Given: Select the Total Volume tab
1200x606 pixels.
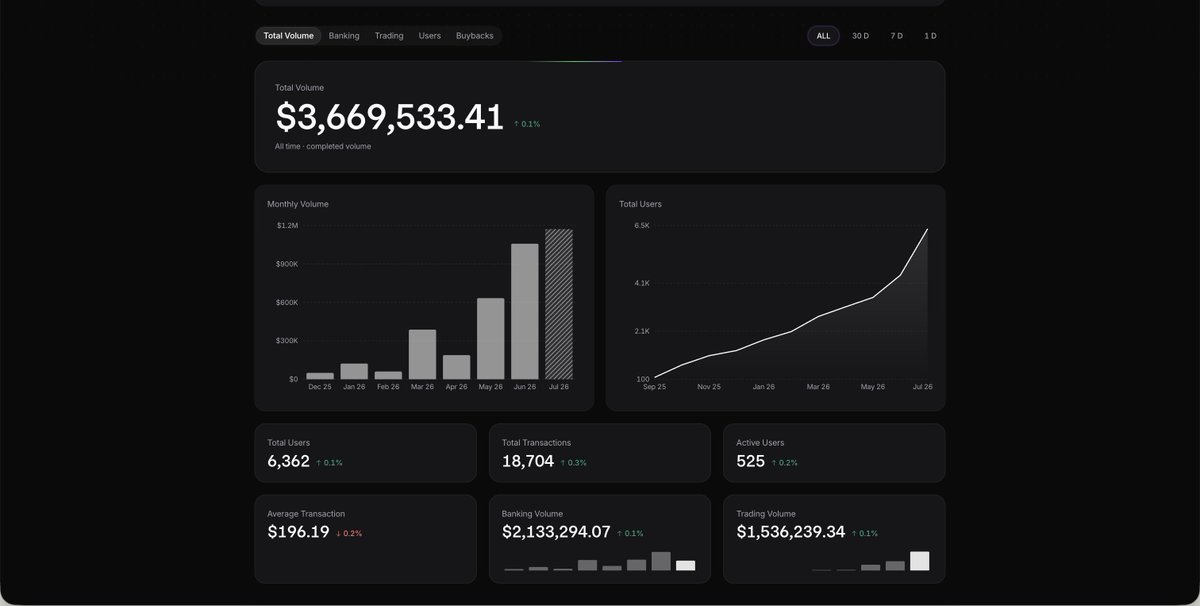Looking at the screenshot, I should 288,36.
